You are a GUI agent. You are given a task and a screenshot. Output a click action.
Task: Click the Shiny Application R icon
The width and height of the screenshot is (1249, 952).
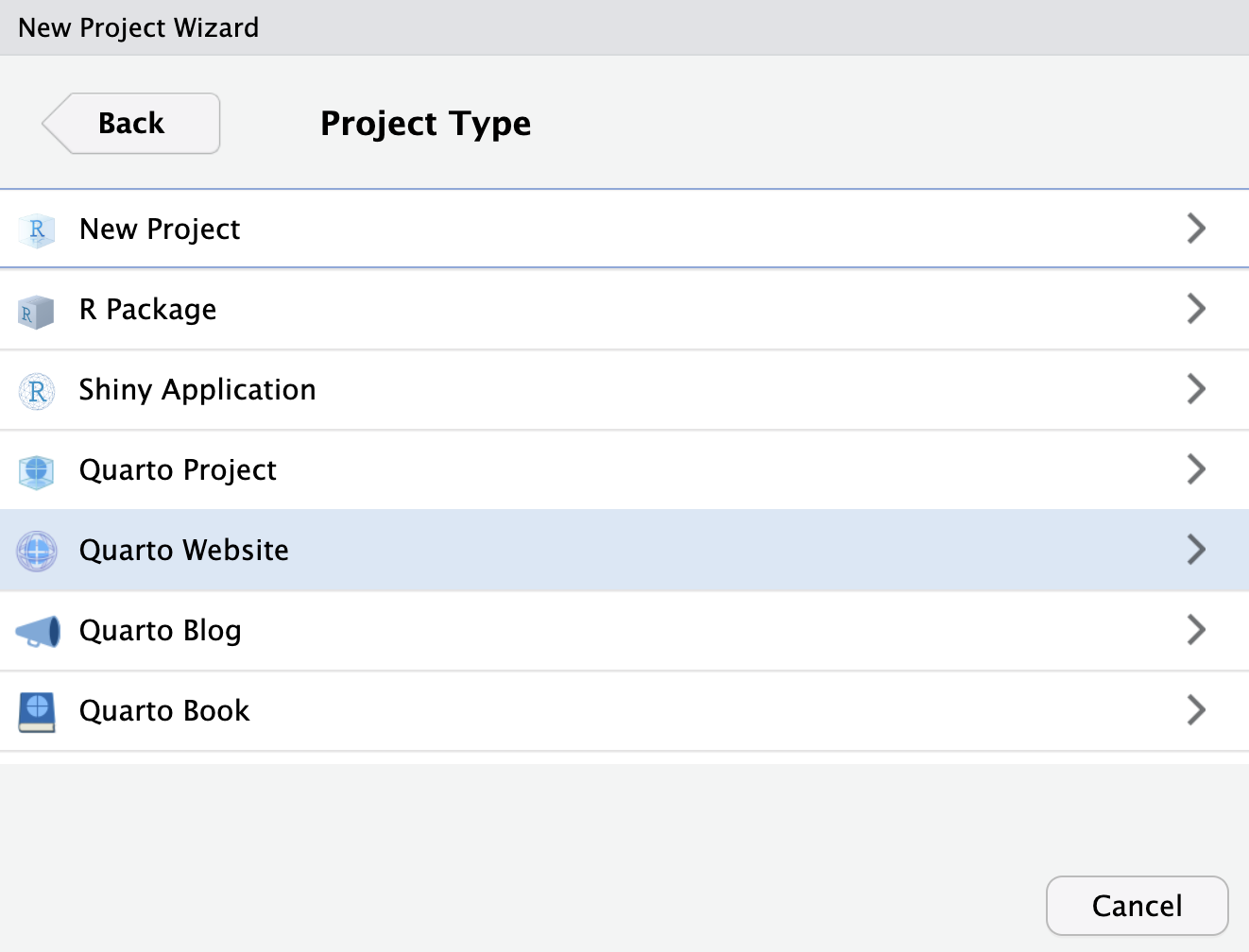37,391
